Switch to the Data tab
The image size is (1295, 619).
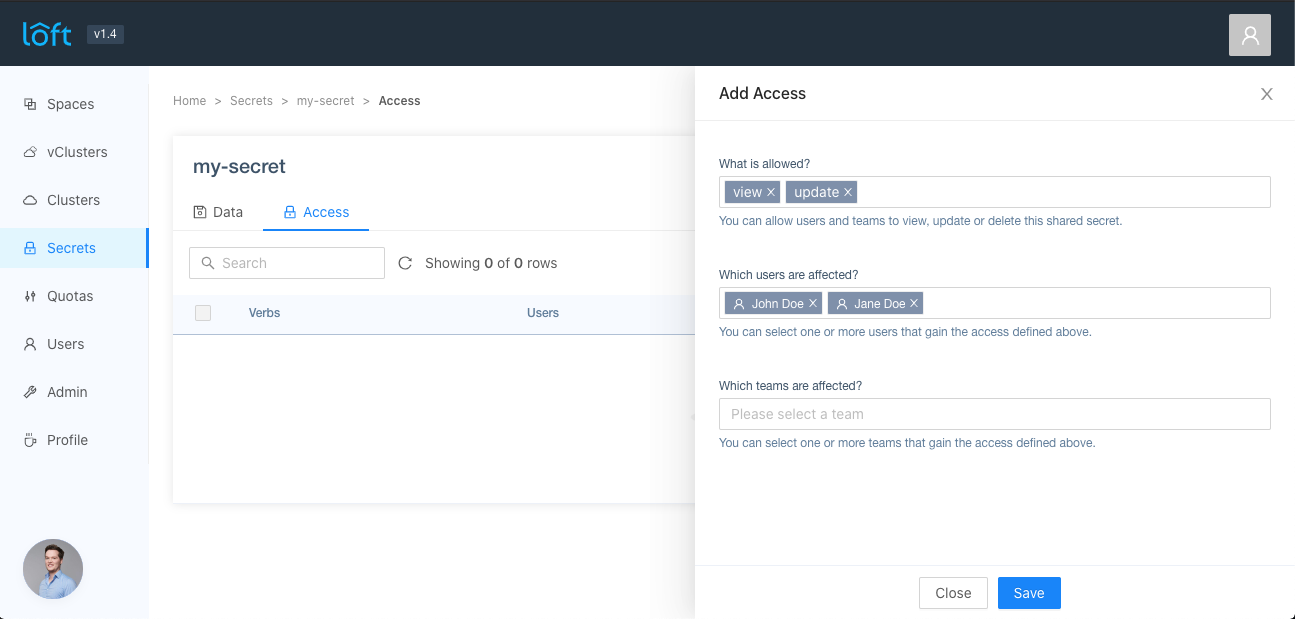click(x=218, y=212)
